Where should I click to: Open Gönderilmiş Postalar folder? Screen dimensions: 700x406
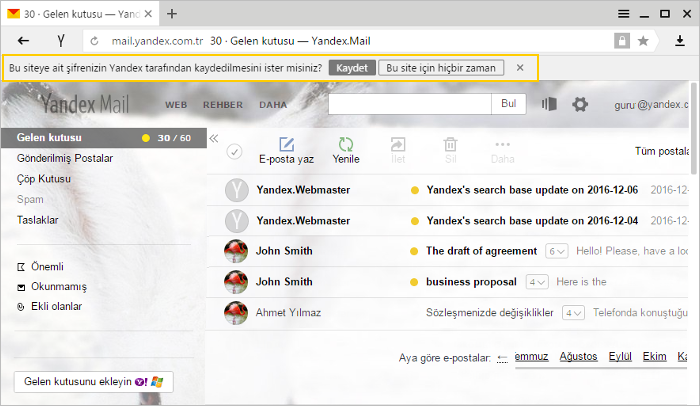[65, 158]
